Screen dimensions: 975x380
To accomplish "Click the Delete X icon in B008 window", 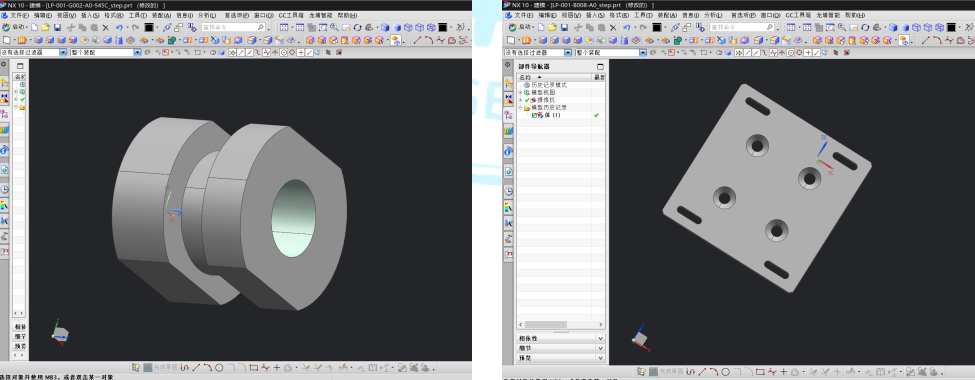I will pos(613,27).
